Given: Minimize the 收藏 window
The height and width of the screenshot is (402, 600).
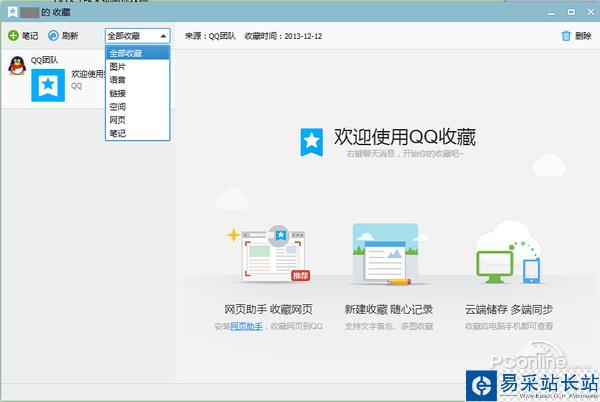Looking at the screenshot, I should coord(551,13).
